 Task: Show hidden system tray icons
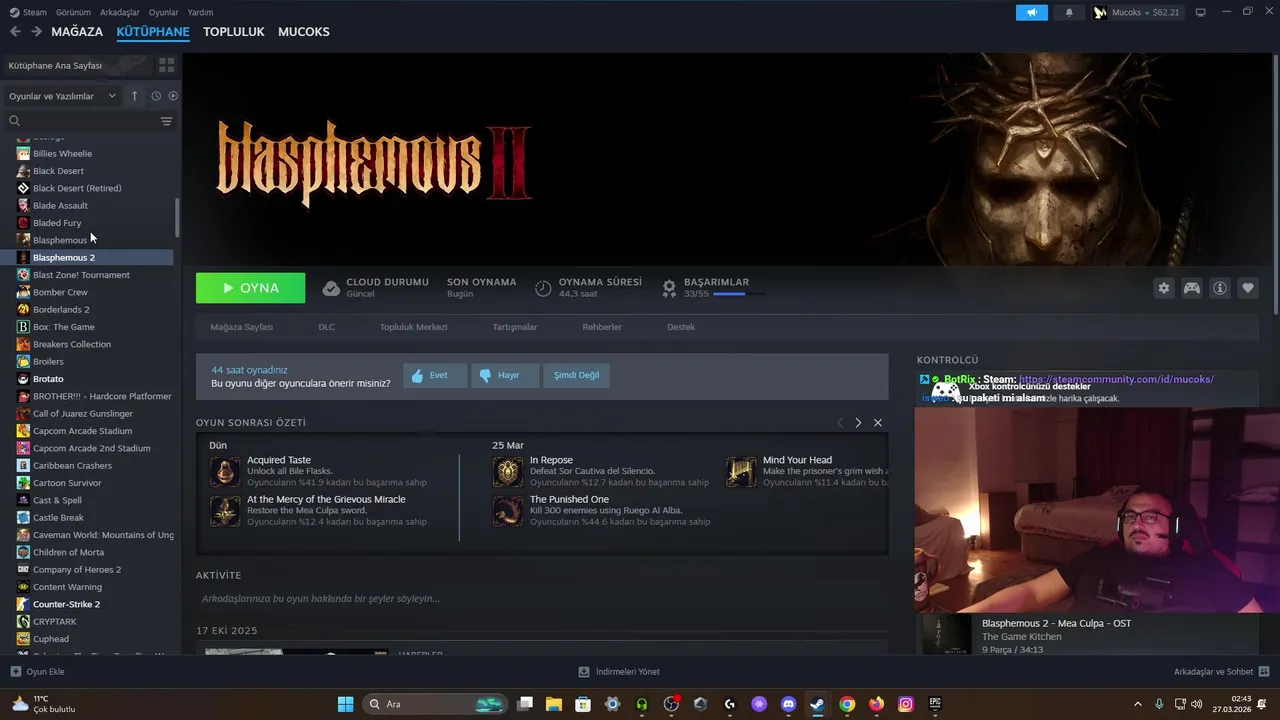click(x=1137, y=704)
